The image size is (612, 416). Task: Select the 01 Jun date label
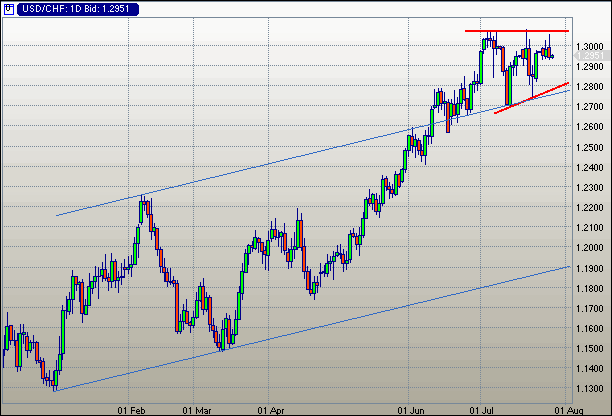tap(412, 408)
